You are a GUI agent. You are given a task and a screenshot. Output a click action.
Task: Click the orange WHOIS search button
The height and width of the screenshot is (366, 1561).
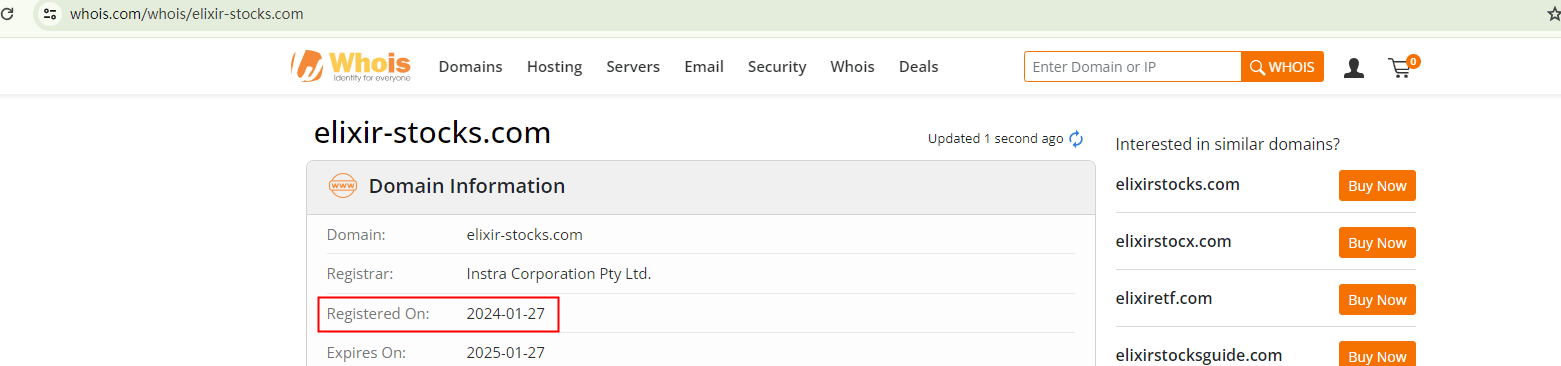pos(1282,67)
